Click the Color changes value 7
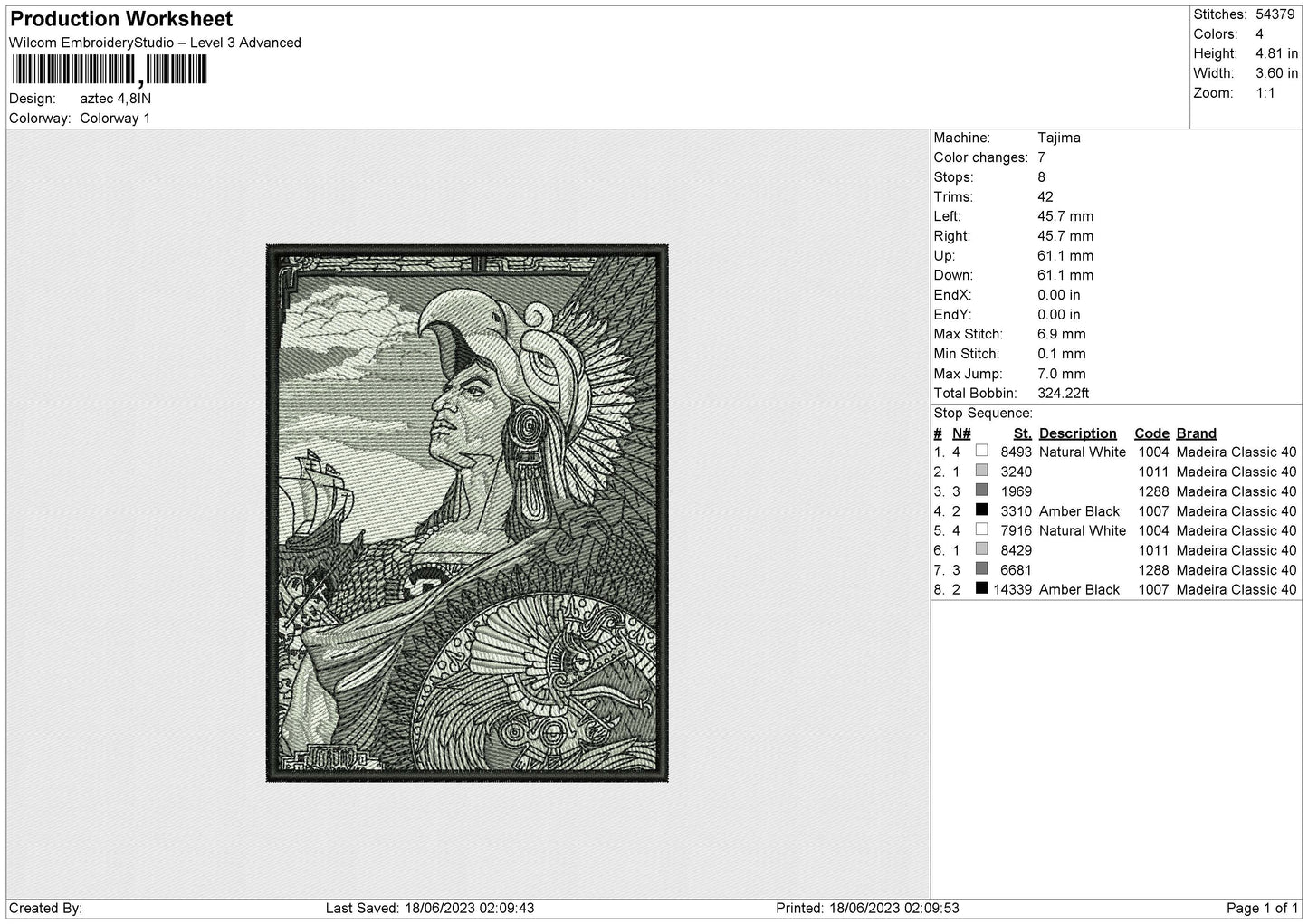1308x924 pixels. pyautogui.click(x=1042, y=157)
